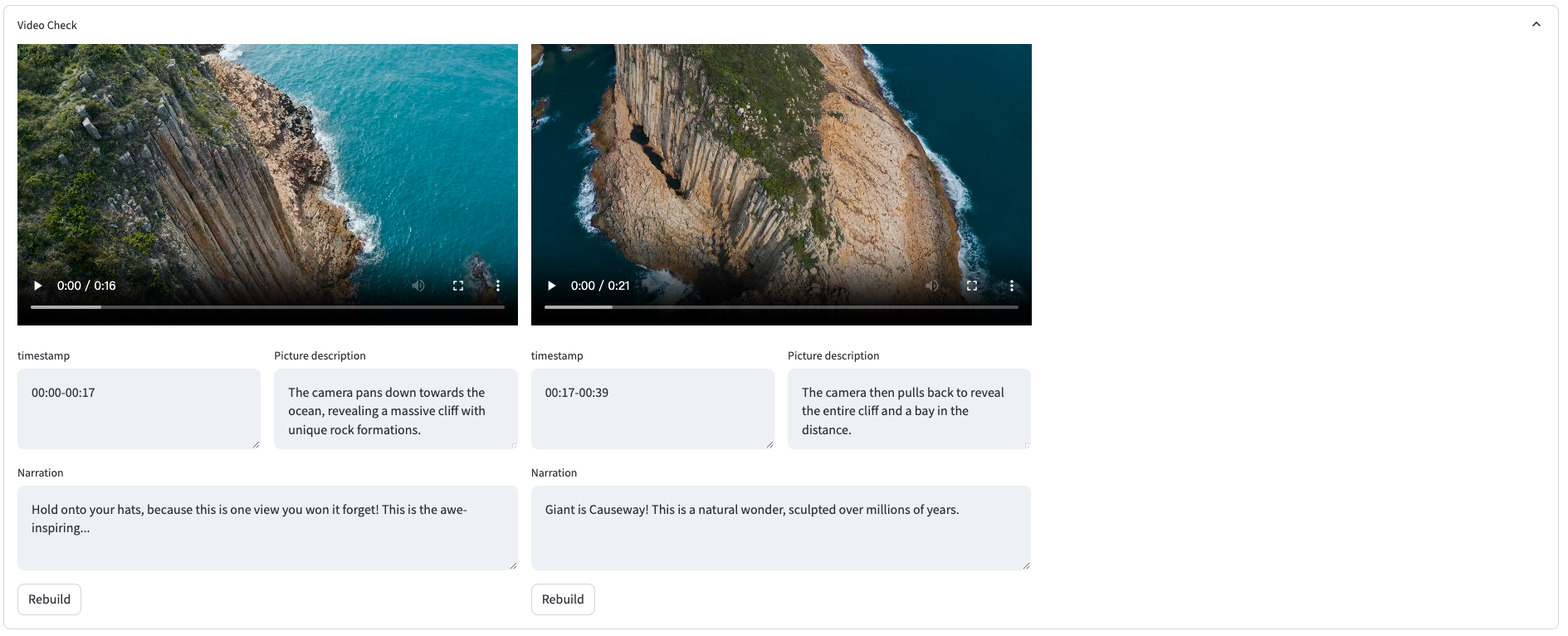
Task: Seek on the second video's progress bar
Action: (x=781, y=307)
